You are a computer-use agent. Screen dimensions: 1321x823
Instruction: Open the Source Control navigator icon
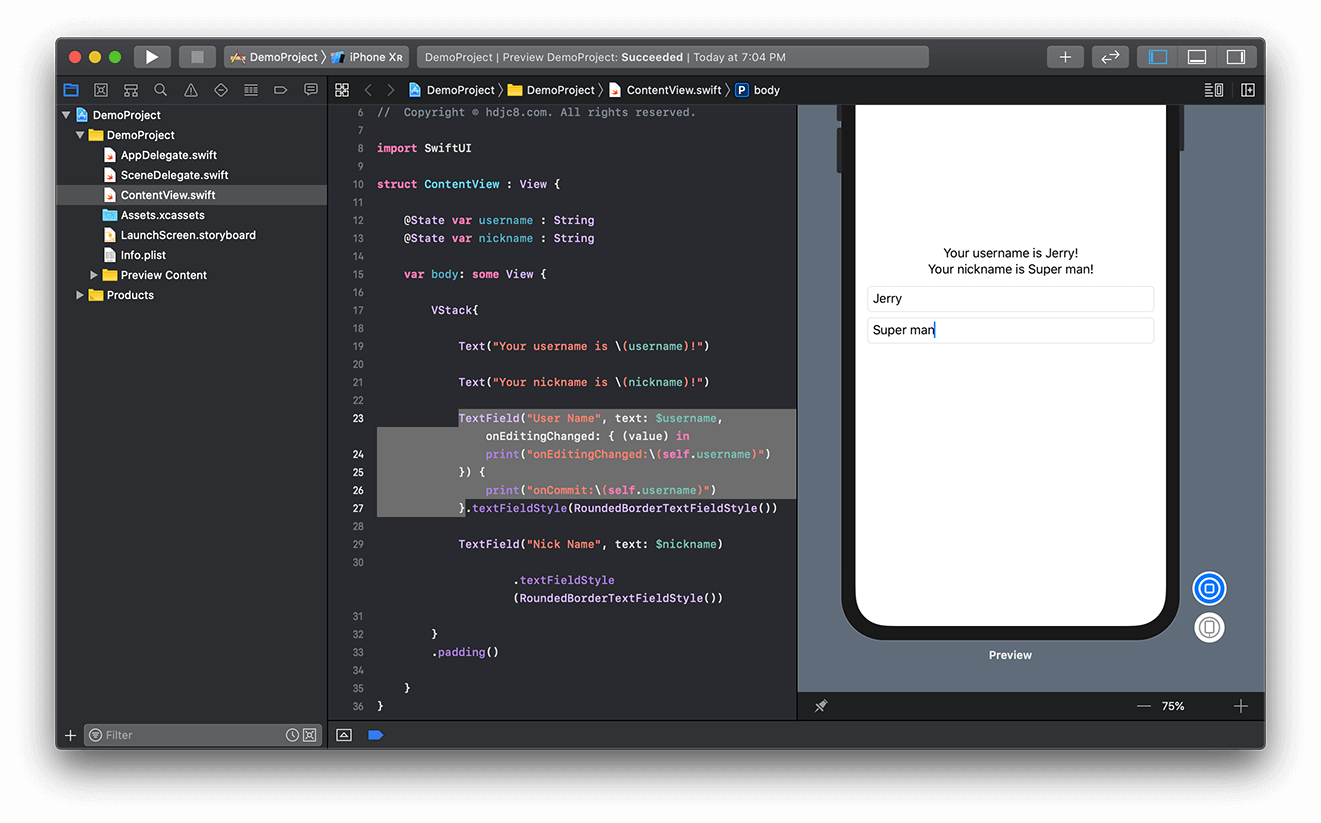pos(101,90)
